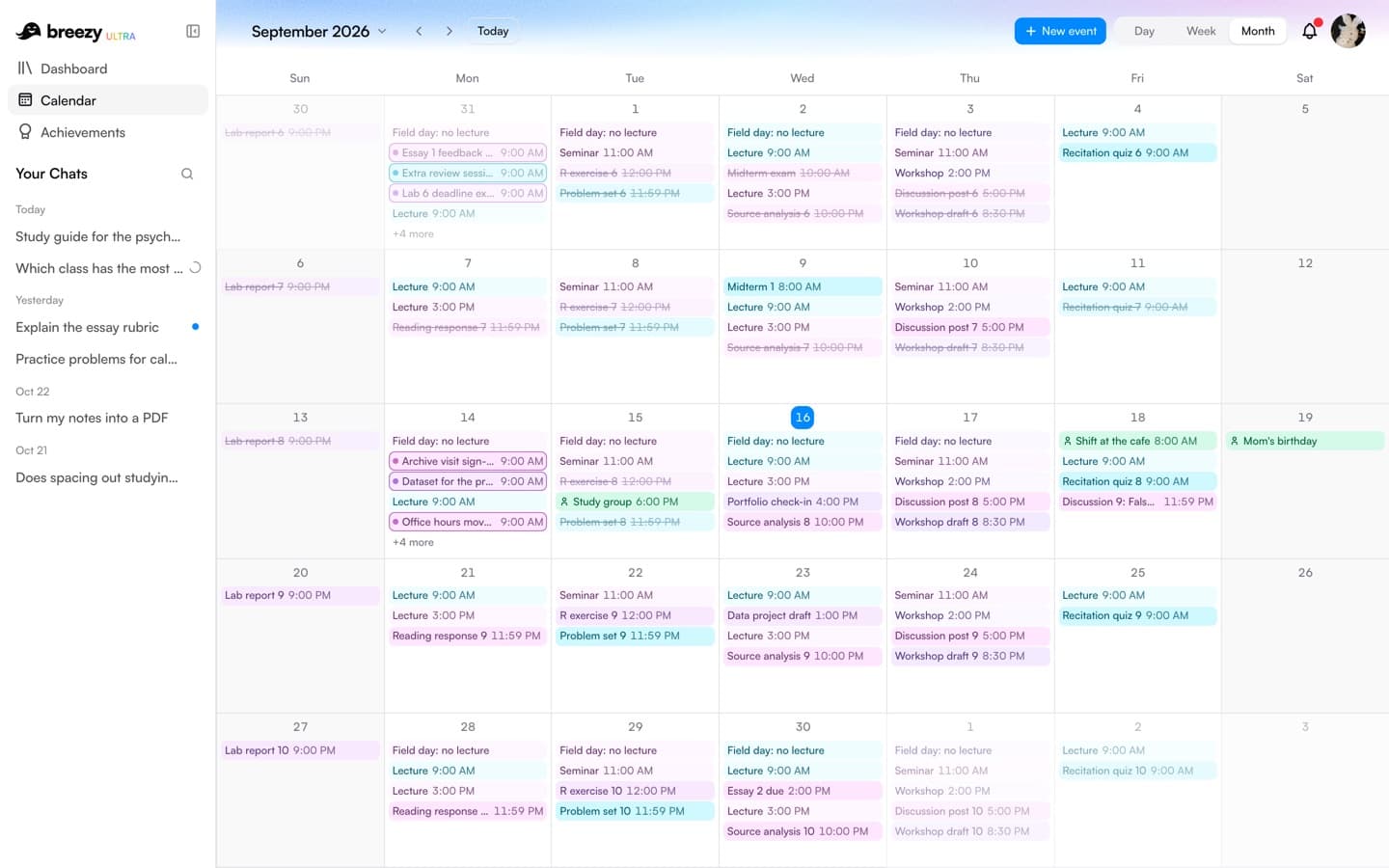Switch to Week view
The image size is (1389, 868).
(x=1201, y=31)
